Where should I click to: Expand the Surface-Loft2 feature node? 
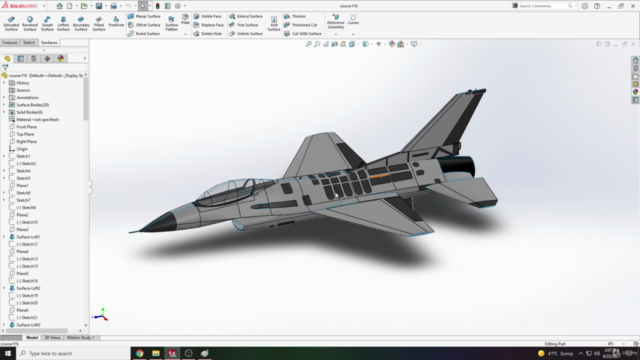click(x=4, y=288)
